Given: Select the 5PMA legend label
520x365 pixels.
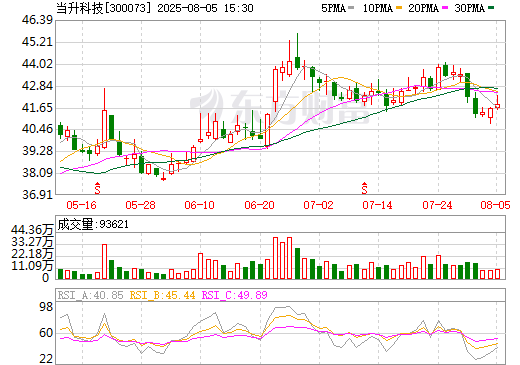Looking at the screenshot, I should click(333, 8).
